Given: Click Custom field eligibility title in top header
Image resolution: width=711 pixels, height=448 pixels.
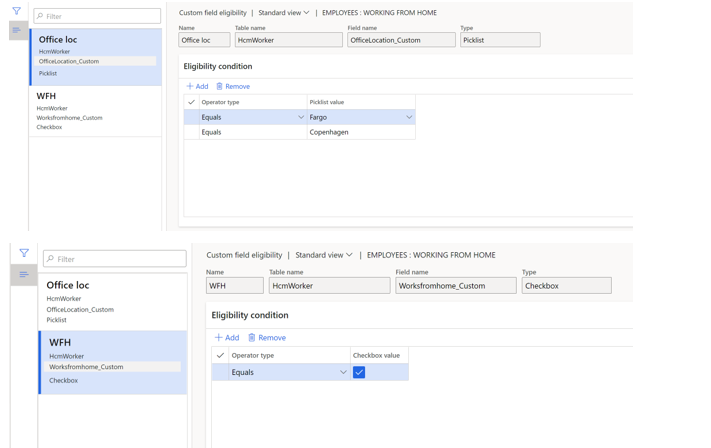Looking at the screenshot, I should click(x=213, y=13).
